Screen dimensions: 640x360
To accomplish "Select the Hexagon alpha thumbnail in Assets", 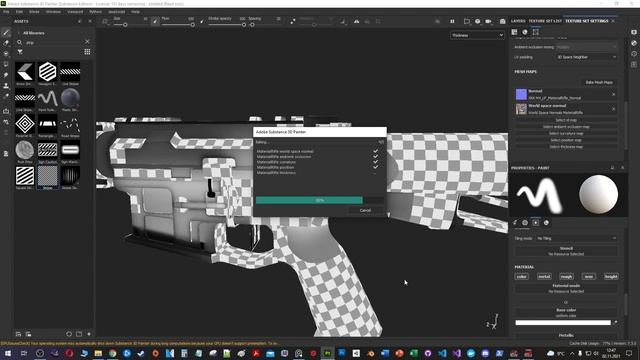I will 47,72.
